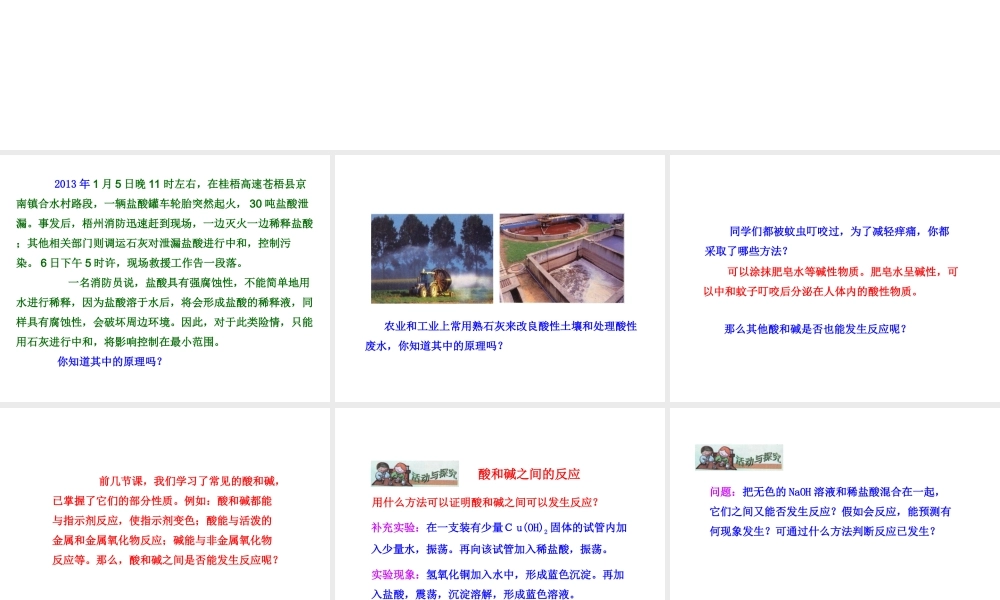Select the red-text slide starting 前几节课

(x=165, y=504)
